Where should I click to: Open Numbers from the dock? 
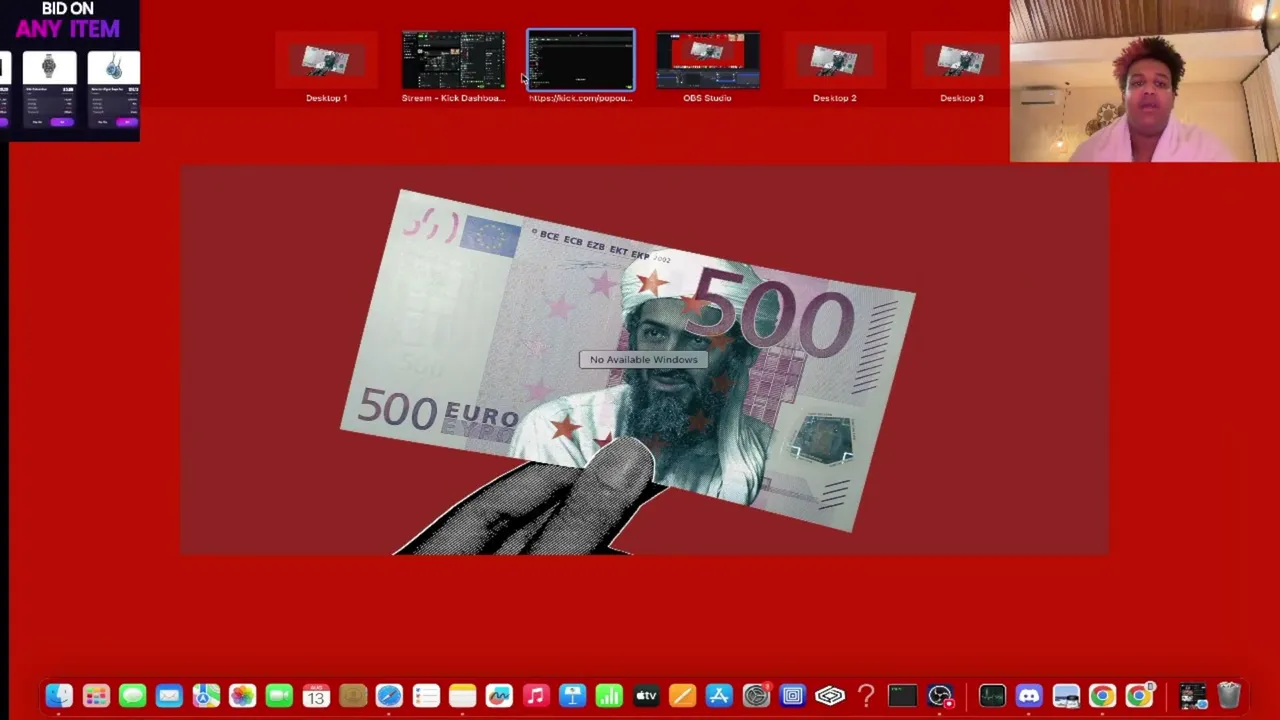coord(609,696)
